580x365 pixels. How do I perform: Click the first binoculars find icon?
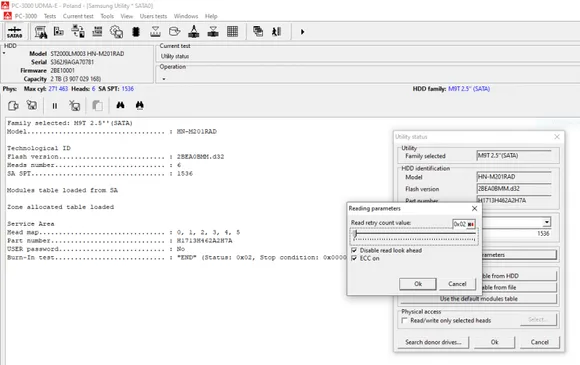click(x=120, y=105)
